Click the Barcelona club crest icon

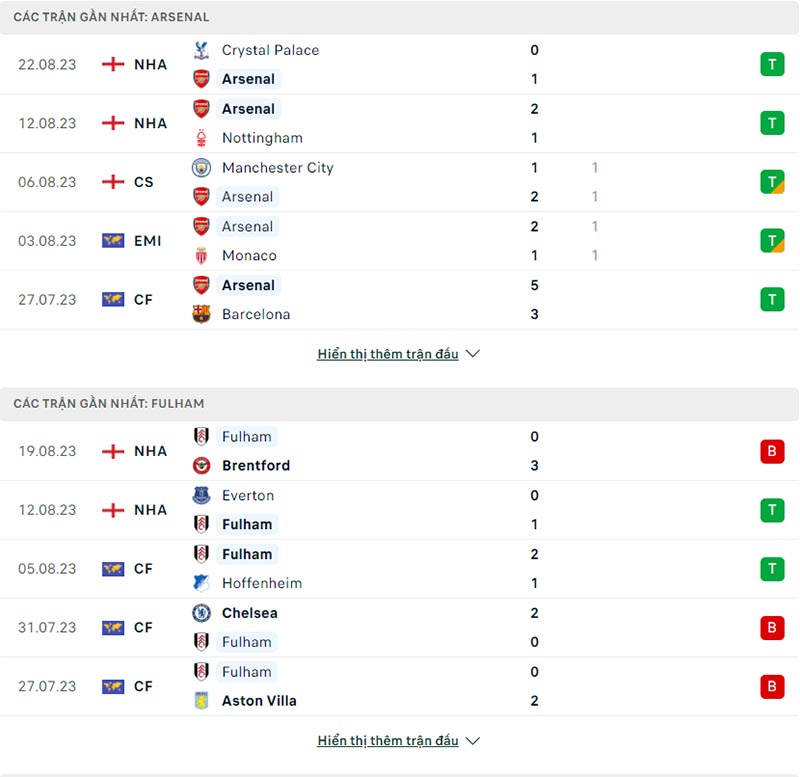[x=202, y=314]
